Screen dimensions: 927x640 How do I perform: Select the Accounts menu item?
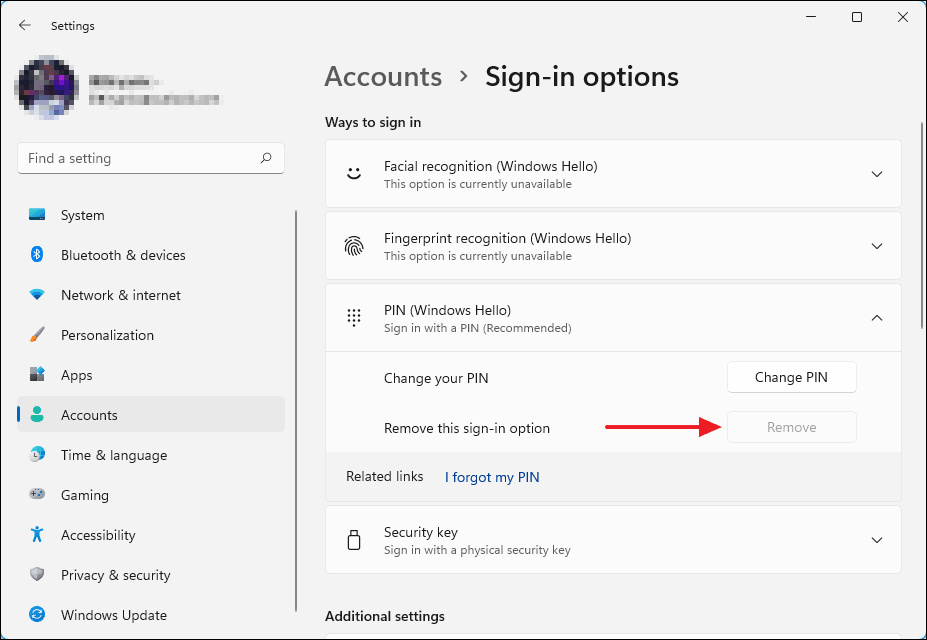(x=151, y=415)
